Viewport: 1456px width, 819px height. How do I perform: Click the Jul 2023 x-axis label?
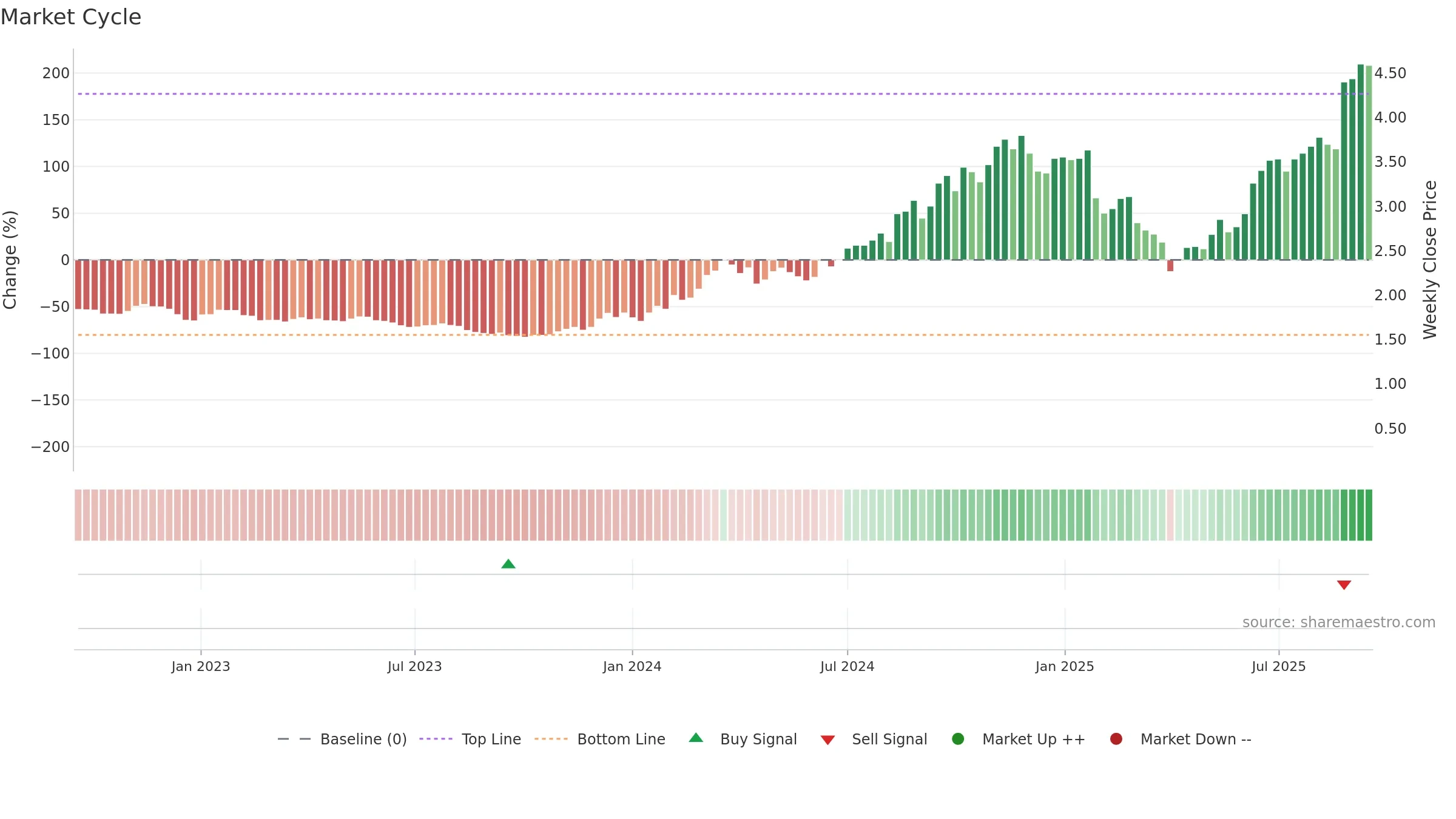415,667
